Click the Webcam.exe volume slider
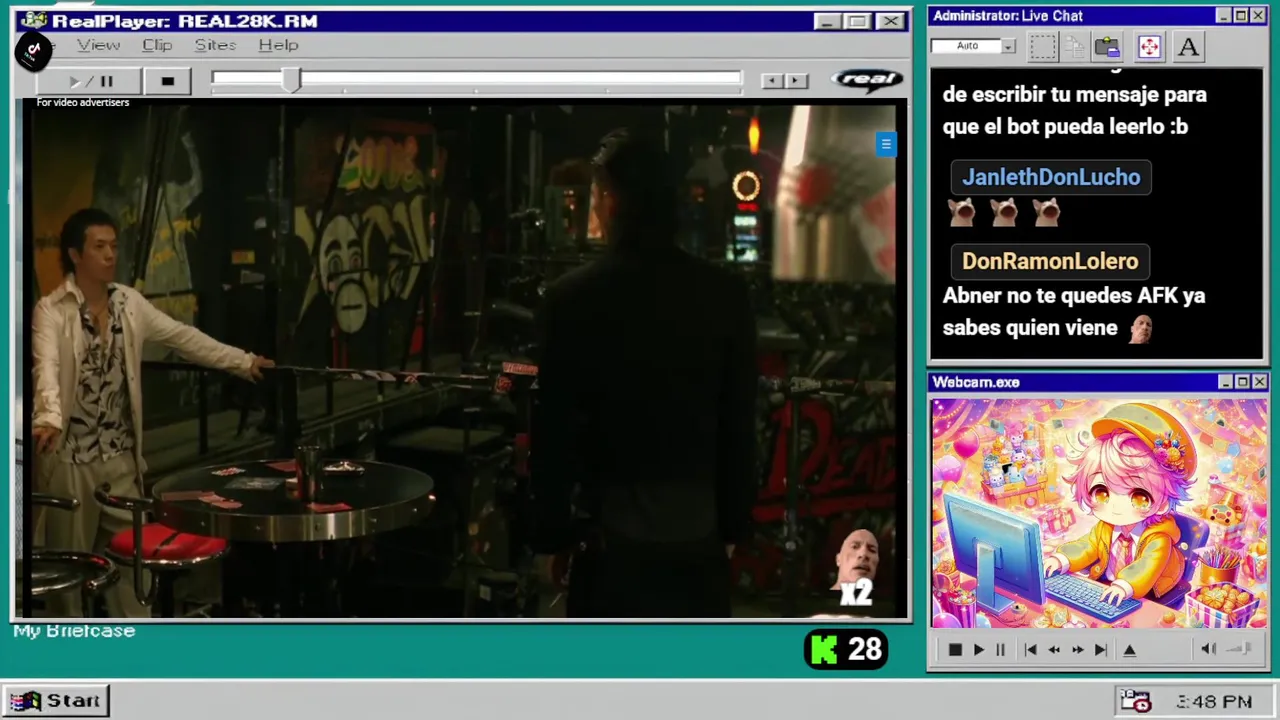This screenshot has height=720, width=1280. coord(1239,649)
